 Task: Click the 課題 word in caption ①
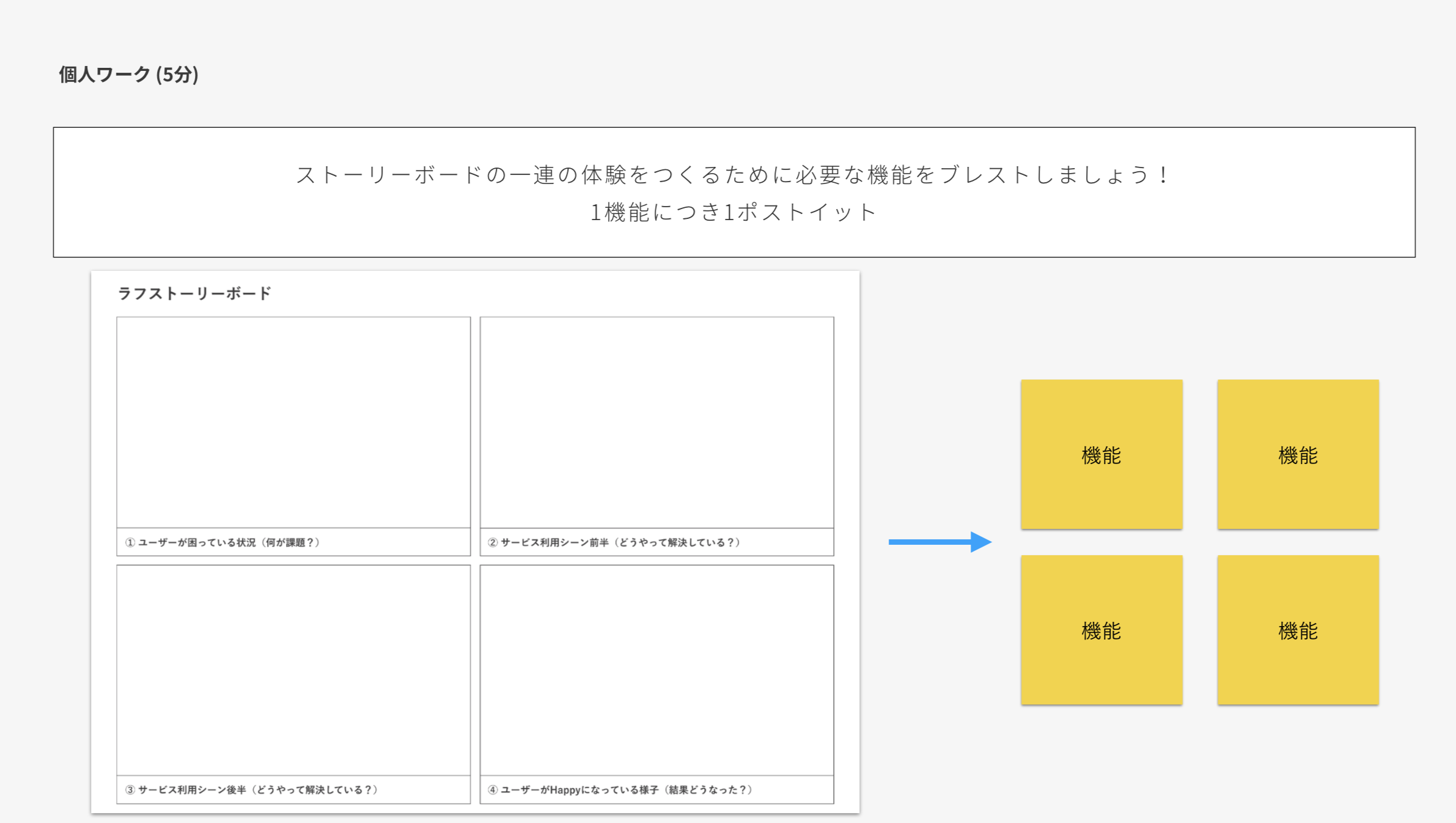click(295, 542)
